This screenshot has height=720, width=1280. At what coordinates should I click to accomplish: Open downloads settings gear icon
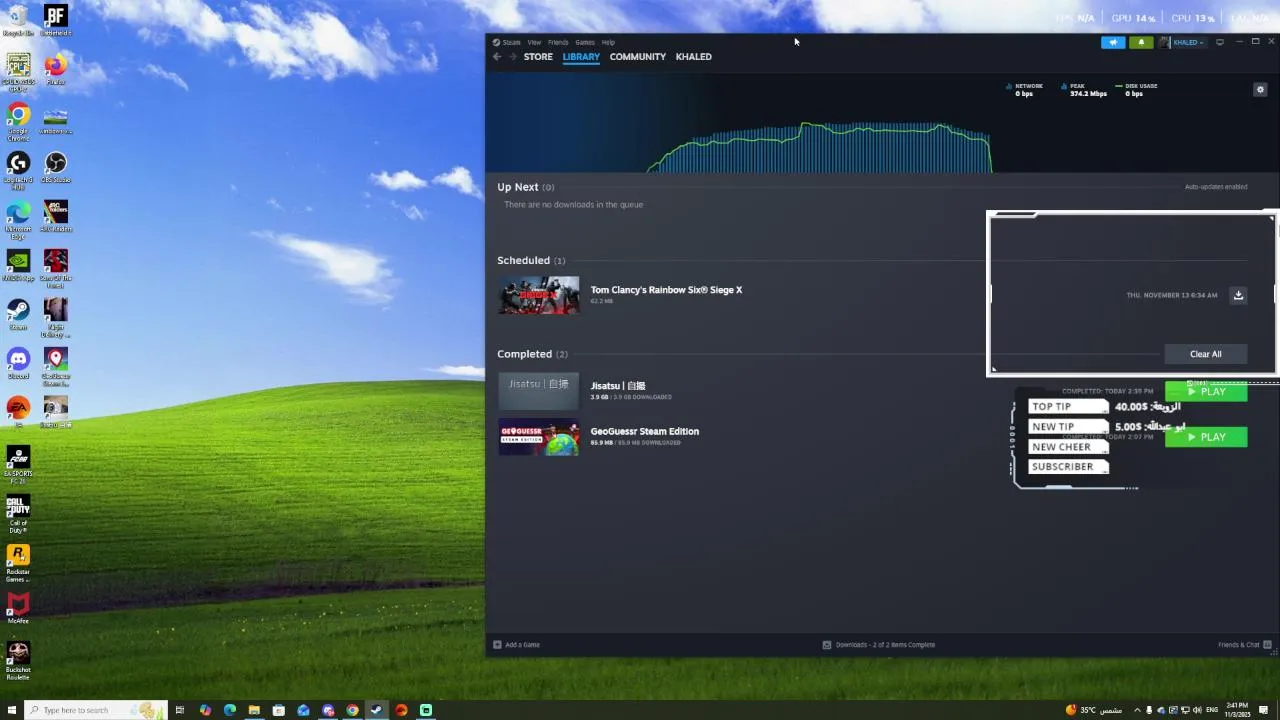point(1260,89)
